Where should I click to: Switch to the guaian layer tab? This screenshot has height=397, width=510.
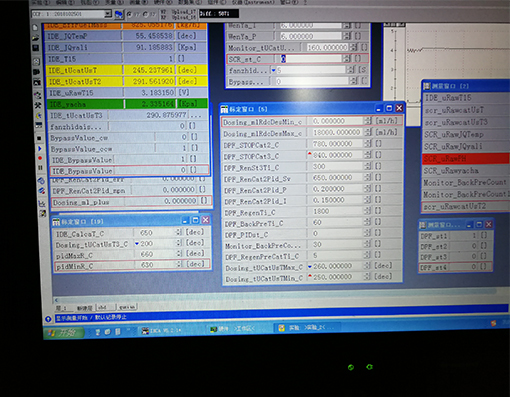click(127, 307)
